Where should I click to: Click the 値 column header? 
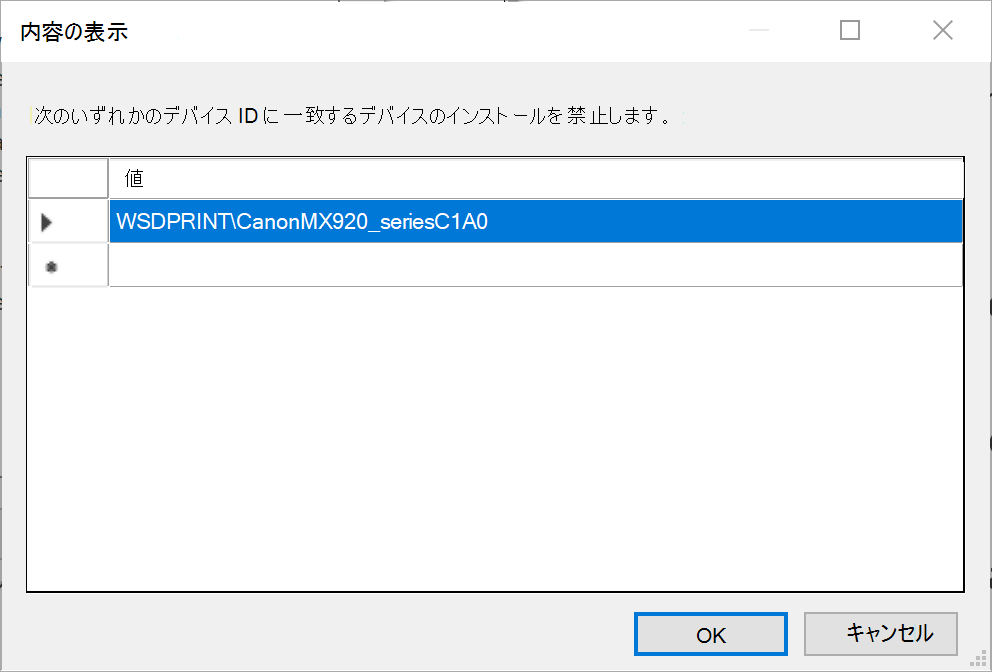(536, 178)
